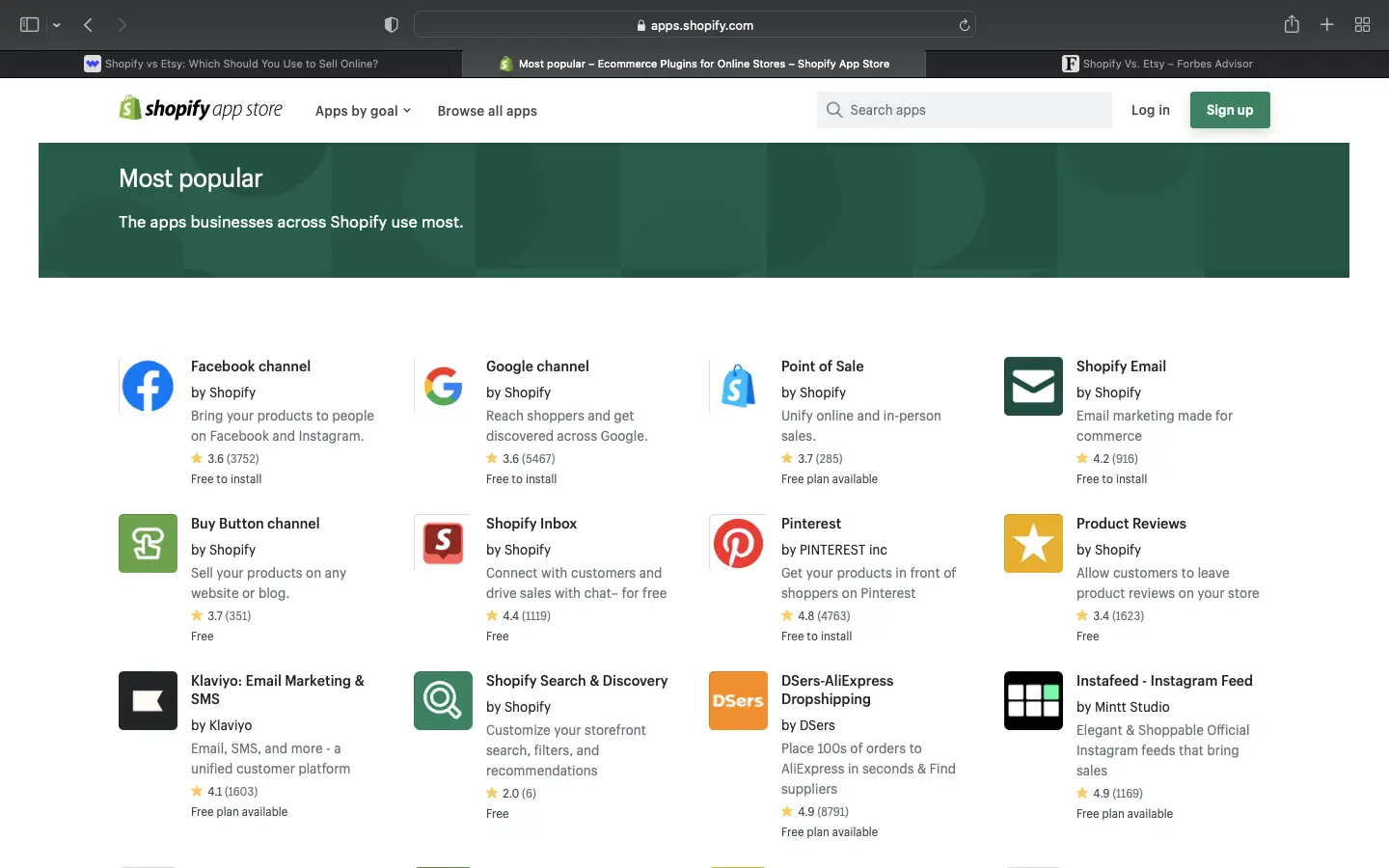This screenshot has height=868, width=1389.
Task: Open the Instafeed - Instagram Feed title
Action: pyautogui.click(x=1164, y=681)
